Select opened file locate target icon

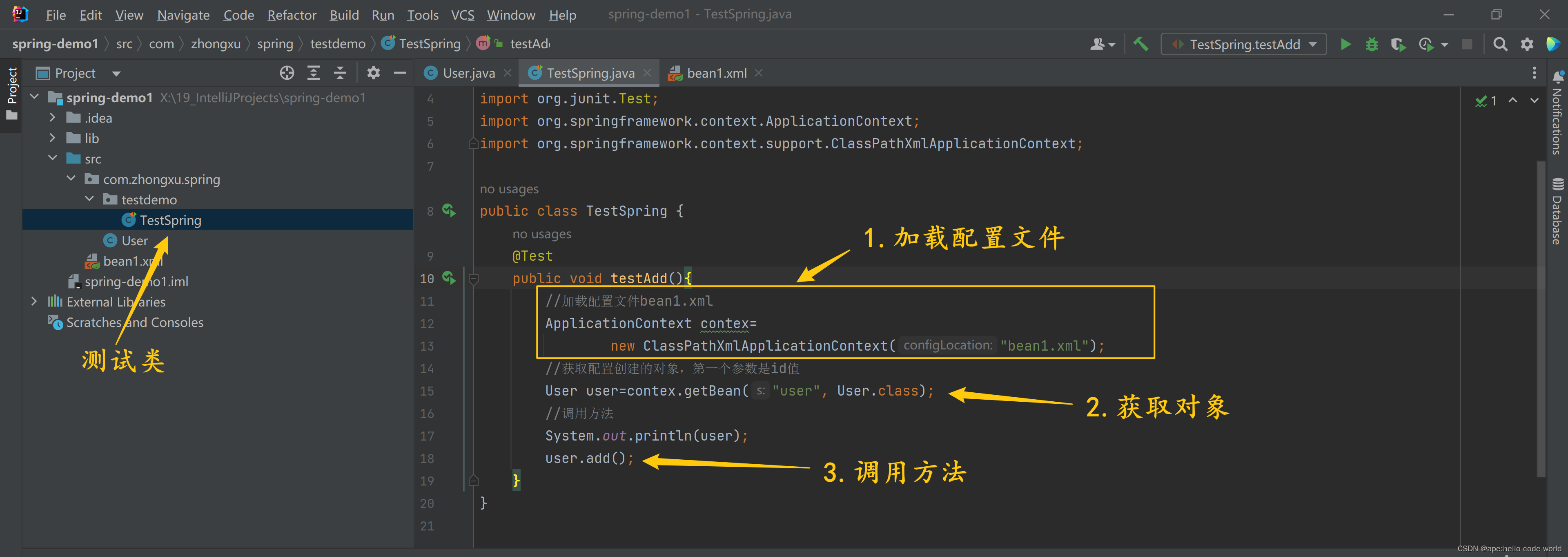tap(287, 73)
